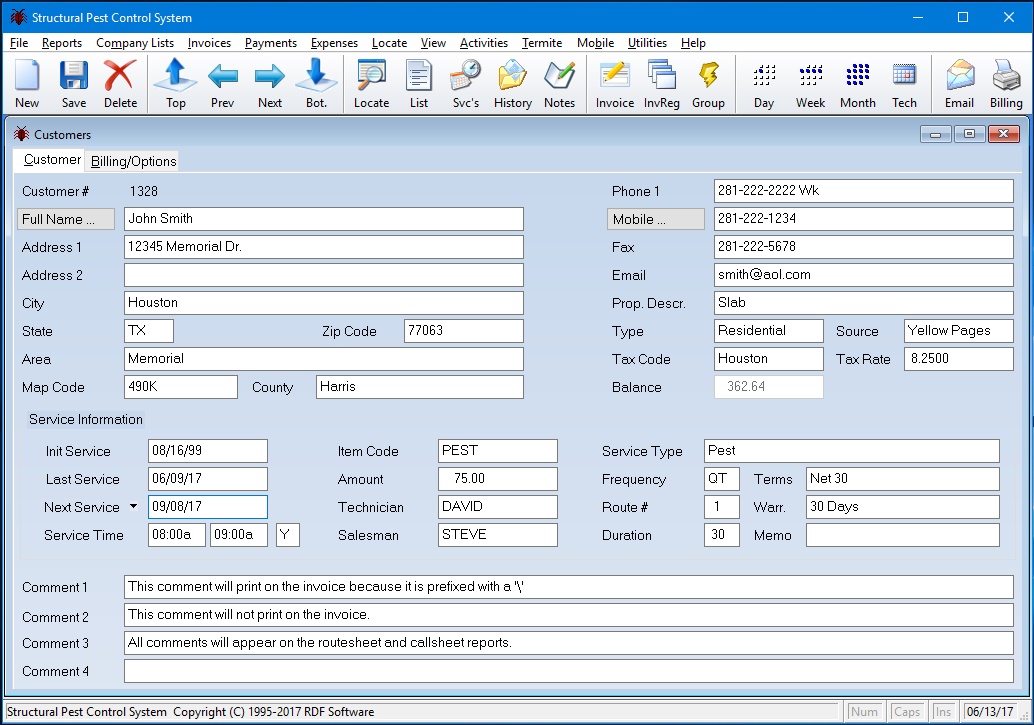Viewport: 1034px width, 725px height.
Task: Open the Reports menu
Action: [62, 43]
